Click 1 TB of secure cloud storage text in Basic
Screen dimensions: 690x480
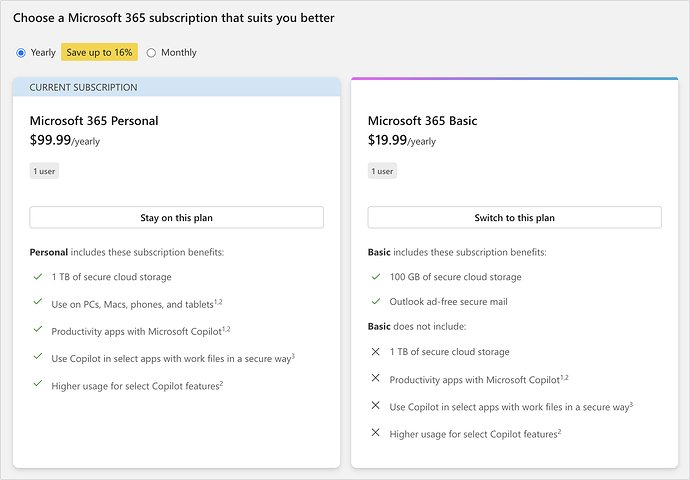click(449, 352)
